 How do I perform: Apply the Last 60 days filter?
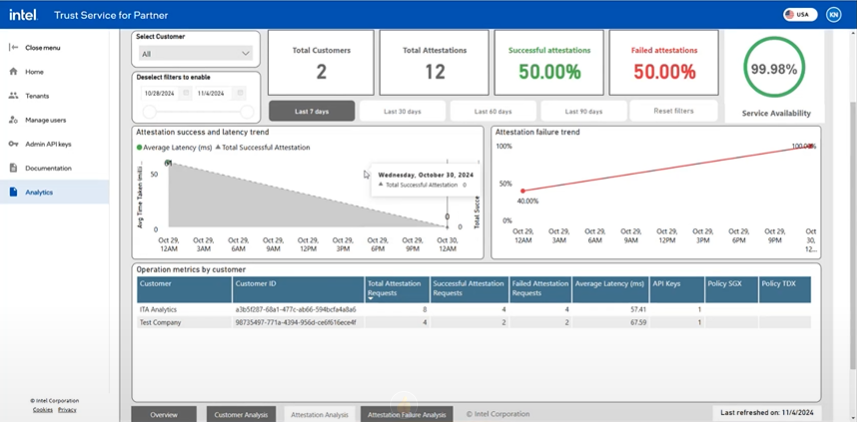click(493, 112)
